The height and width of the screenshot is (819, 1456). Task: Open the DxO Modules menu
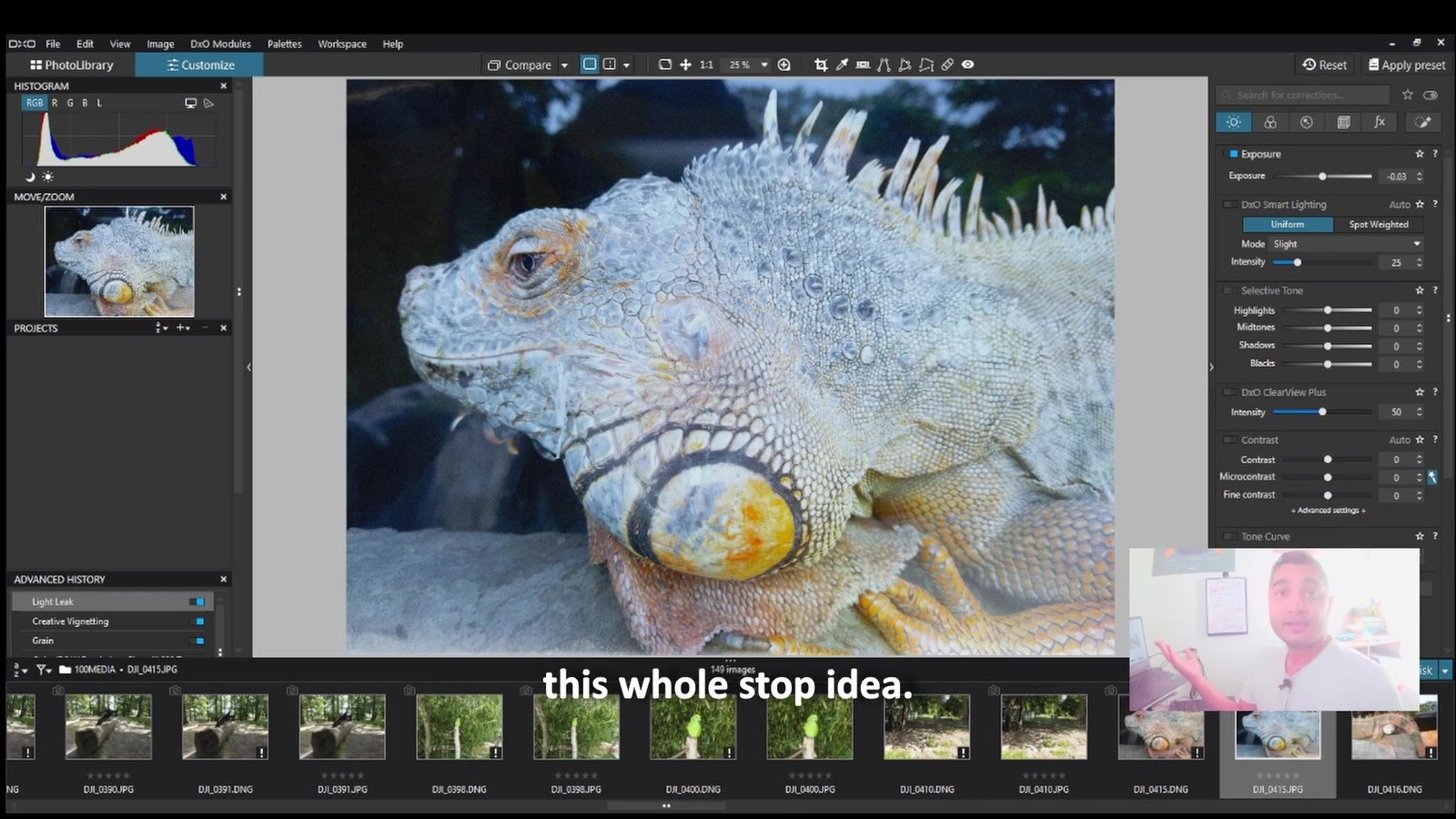point(220,44)
